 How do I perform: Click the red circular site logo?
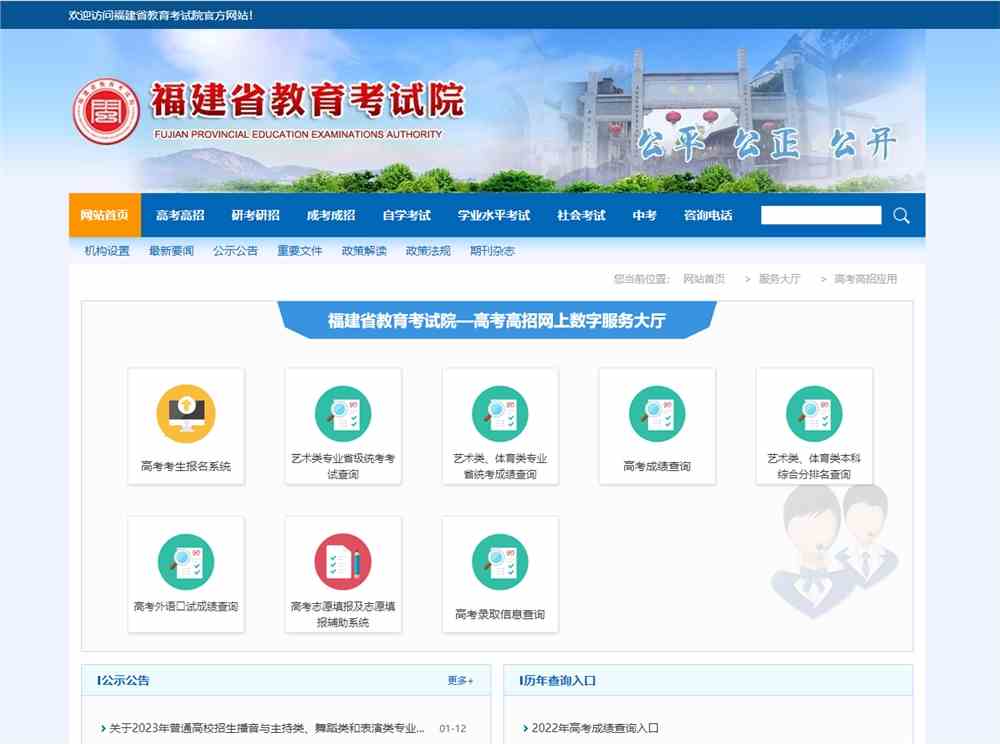pyautogui.click(x=106, y=111)
